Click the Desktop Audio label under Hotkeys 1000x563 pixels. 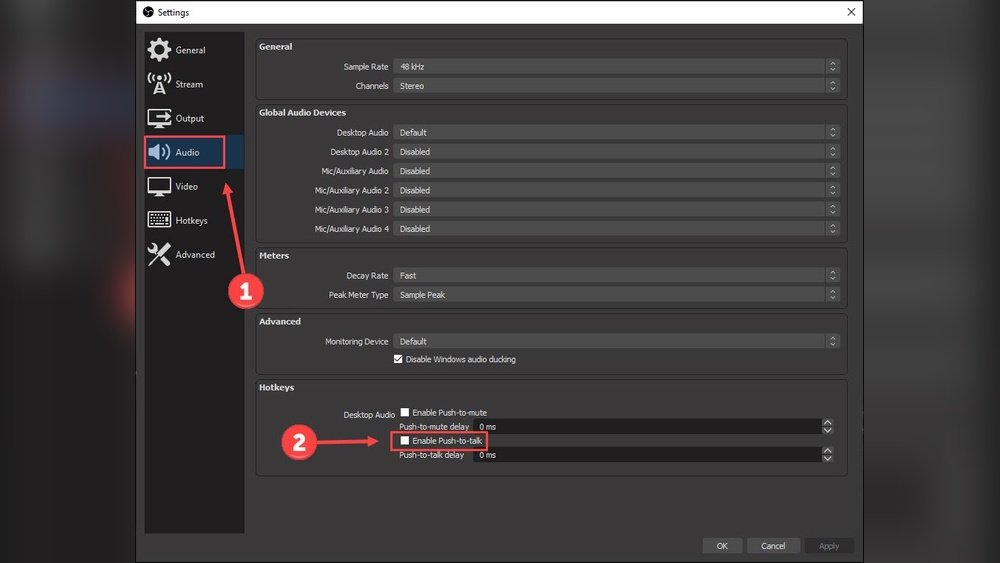tap(369, 414)
